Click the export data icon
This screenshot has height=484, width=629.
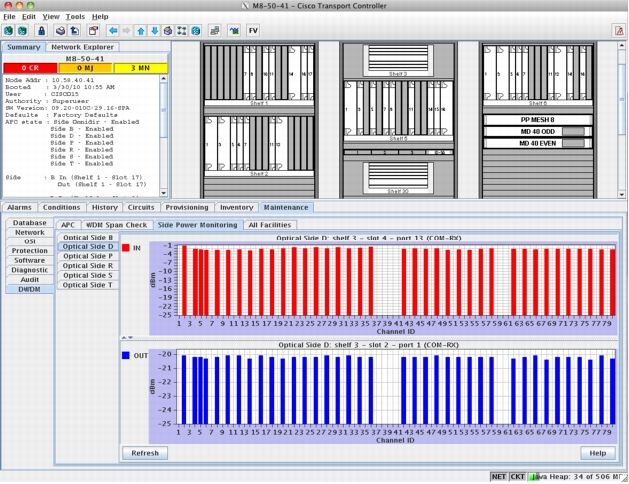75,30
